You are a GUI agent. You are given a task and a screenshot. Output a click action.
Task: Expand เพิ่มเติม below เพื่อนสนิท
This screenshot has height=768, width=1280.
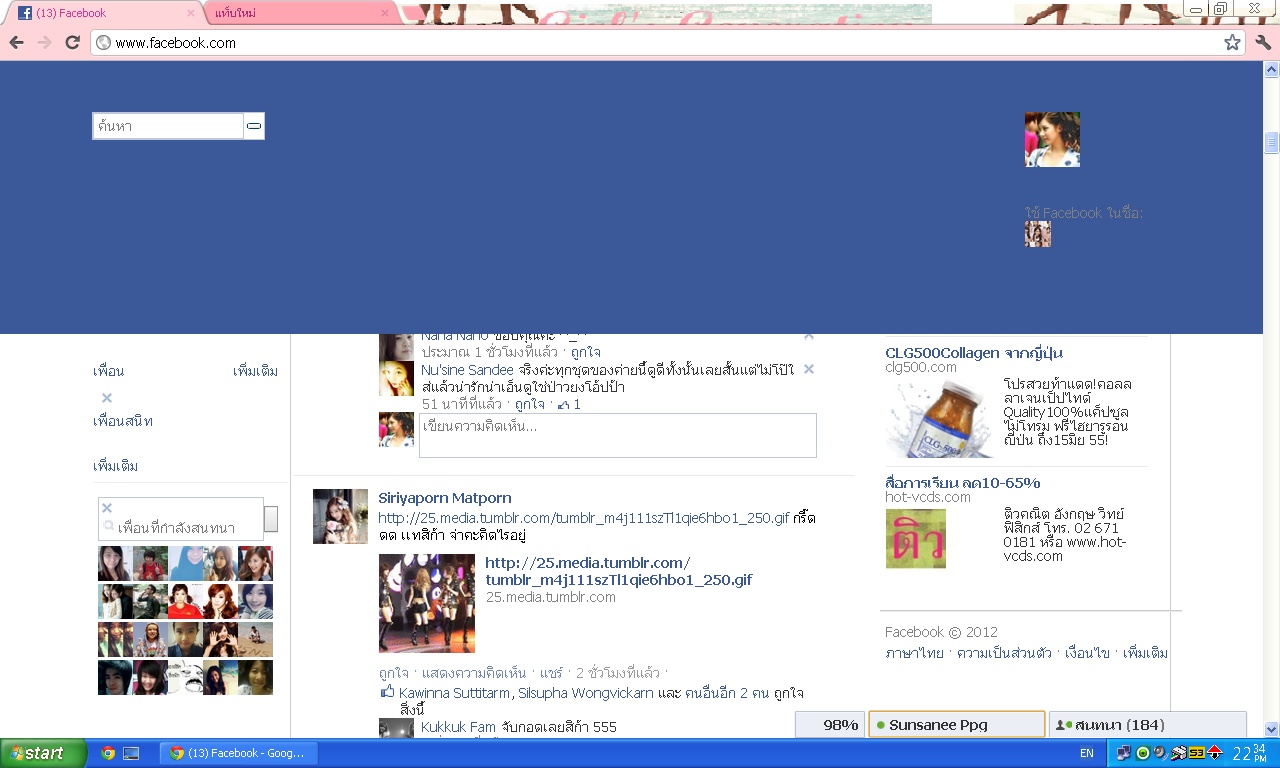point(115,466)
